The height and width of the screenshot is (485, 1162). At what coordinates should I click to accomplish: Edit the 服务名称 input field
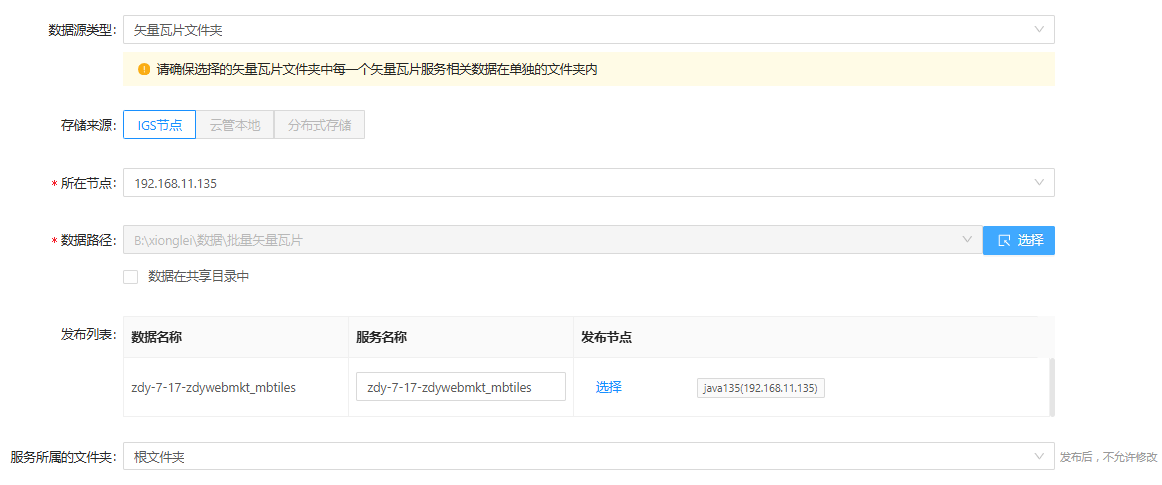click(461, 386)
